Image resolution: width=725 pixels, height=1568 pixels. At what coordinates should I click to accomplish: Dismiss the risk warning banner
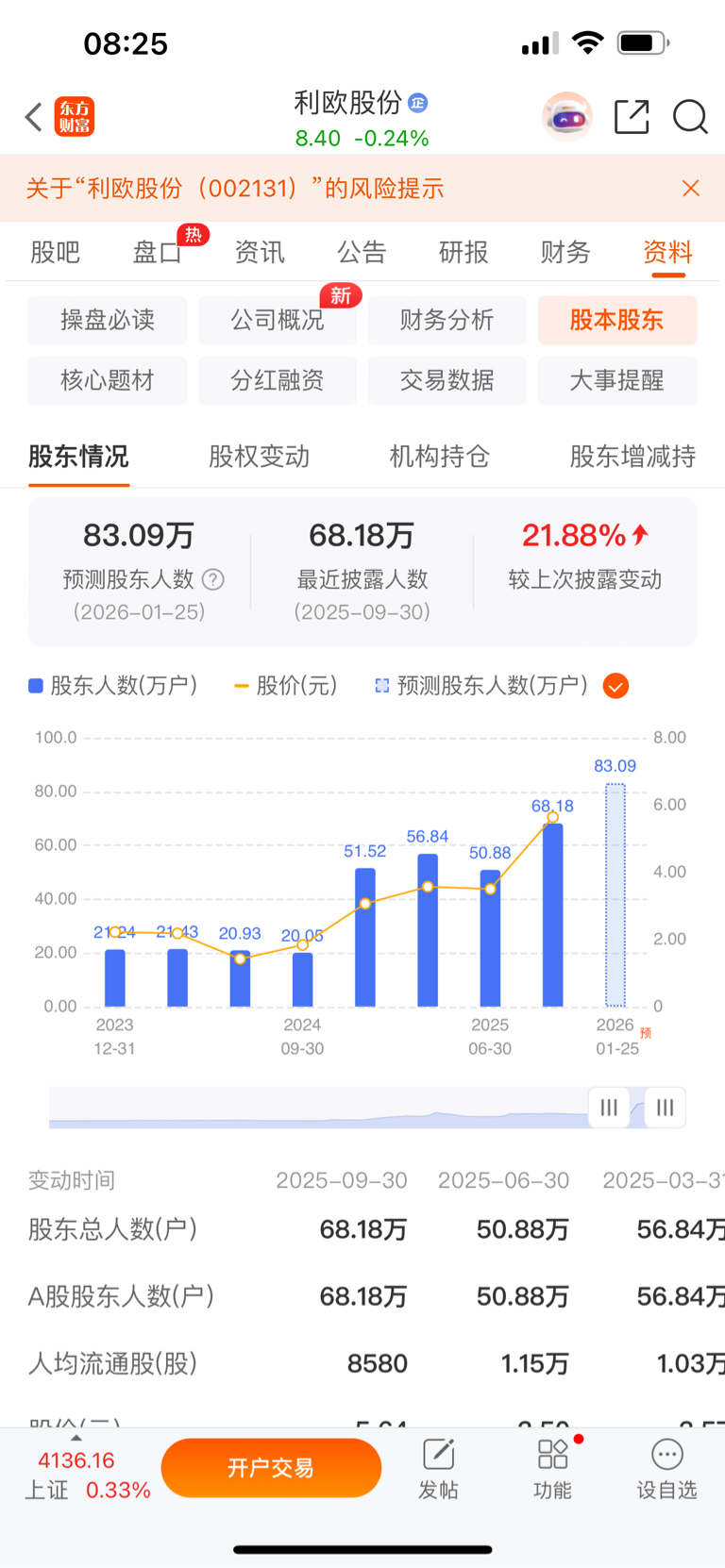(x=691, y=189)
